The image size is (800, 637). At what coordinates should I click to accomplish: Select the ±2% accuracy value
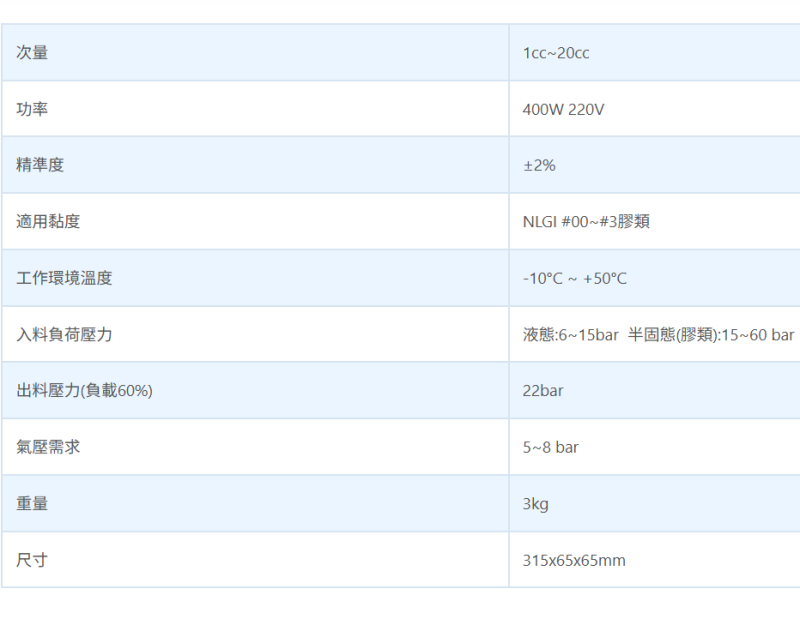tap(539, 165)
